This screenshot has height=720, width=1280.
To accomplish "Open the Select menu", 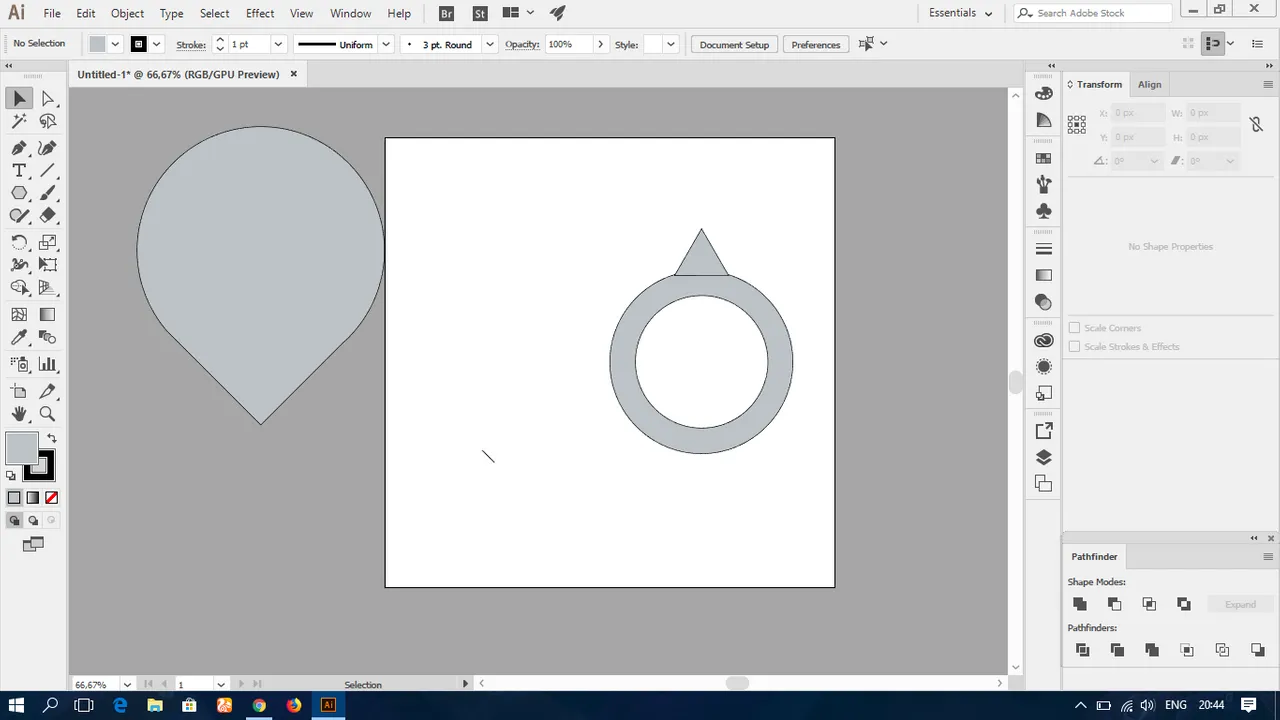I will (x=215, y=13).
